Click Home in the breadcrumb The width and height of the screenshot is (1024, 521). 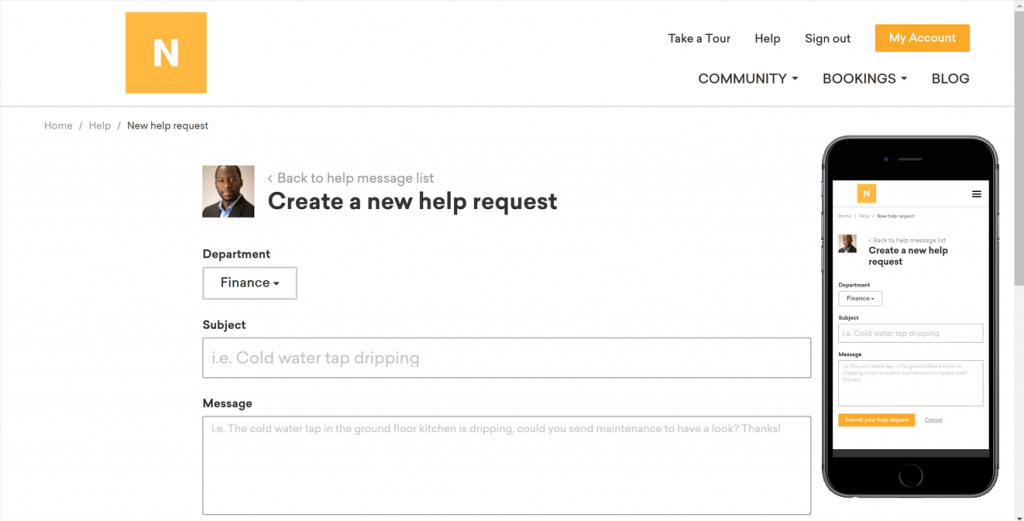click(x=58, y=126)
